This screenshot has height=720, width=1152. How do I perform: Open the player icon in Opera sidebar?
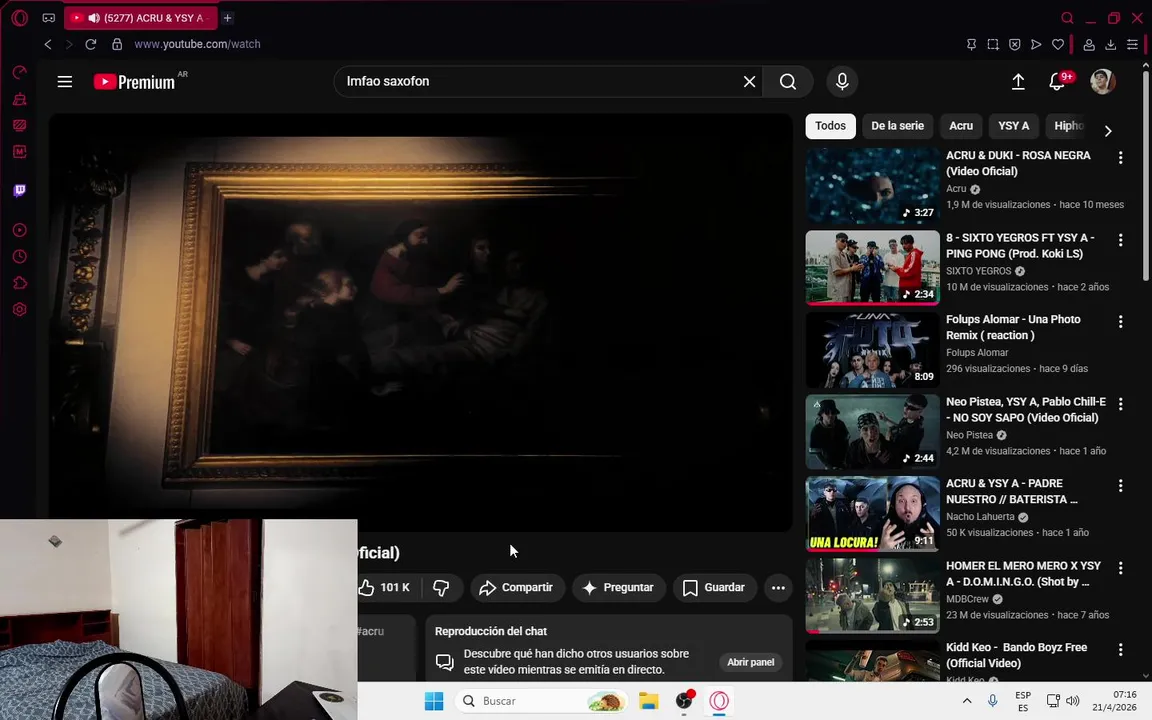click(20, 230)
